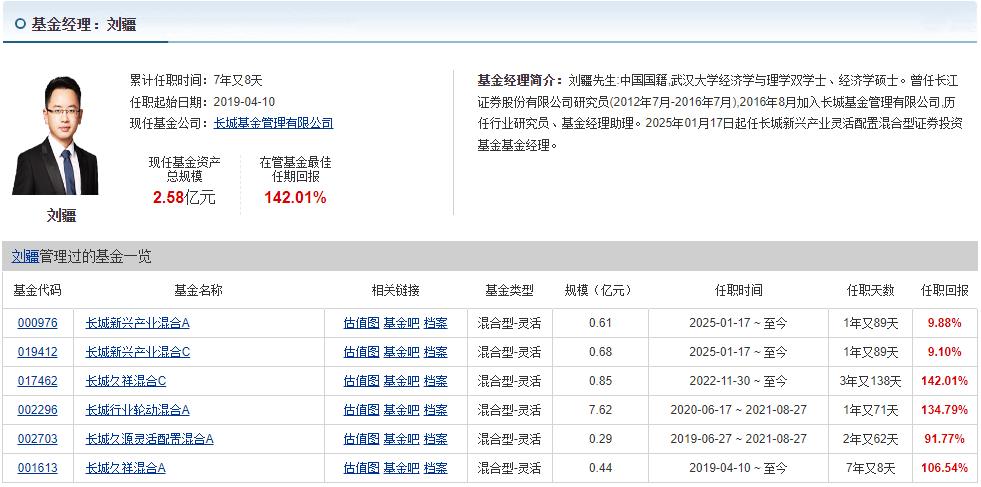
Task: Click 刘疆 link in funds list heading
Action: point(25,256)
